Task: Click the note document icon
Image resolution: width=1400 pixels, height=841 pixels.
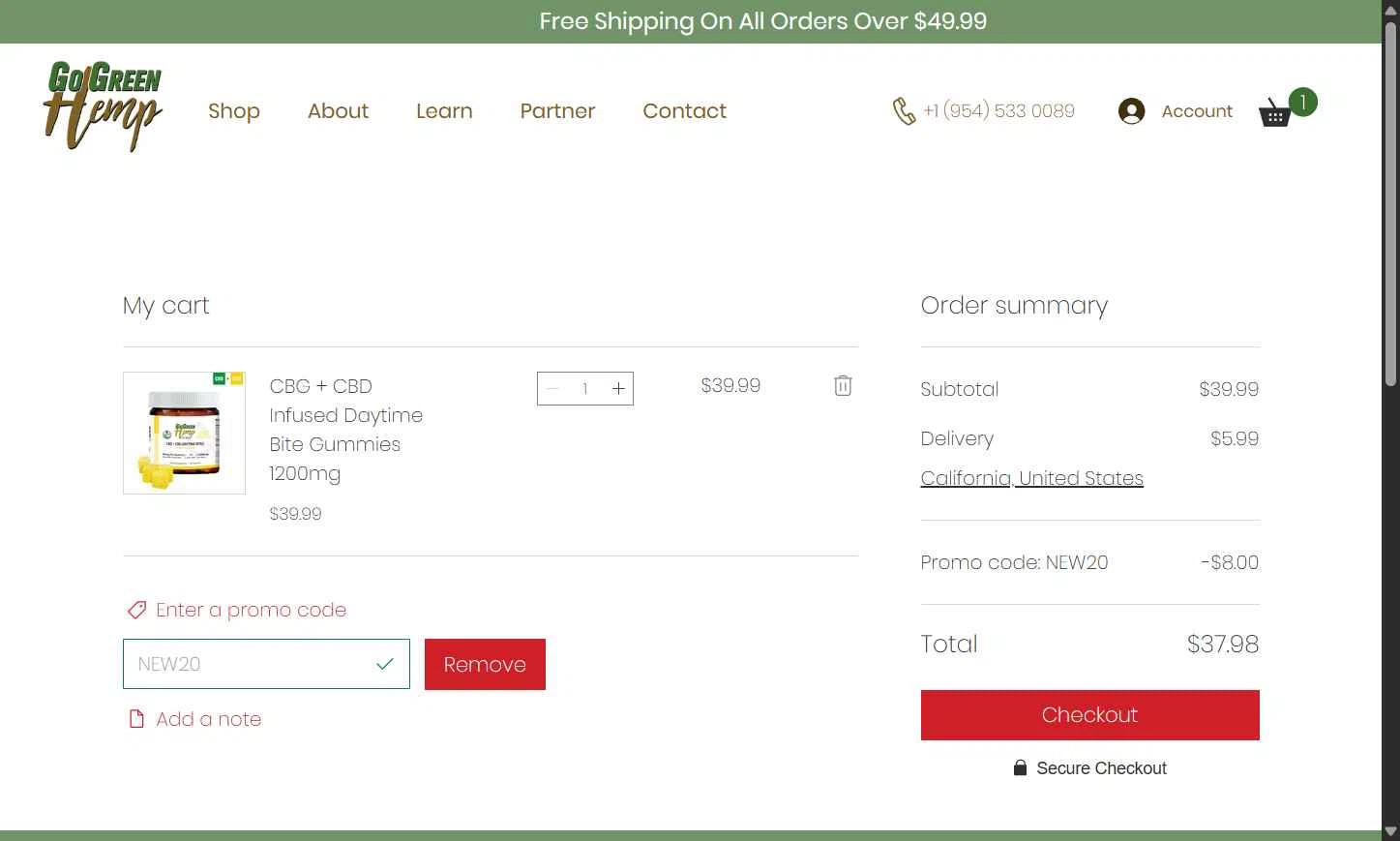Action: 136,719
